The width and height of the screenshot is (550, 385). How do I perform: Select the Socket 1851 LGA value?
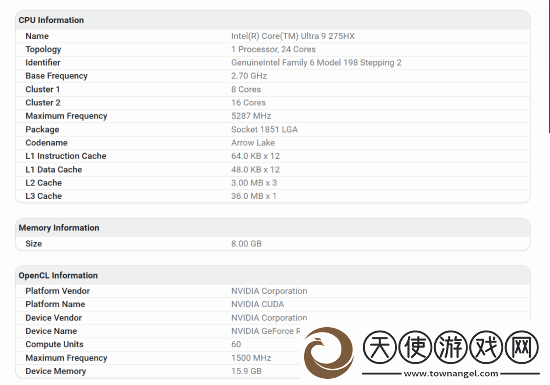(x=264, y=130)
